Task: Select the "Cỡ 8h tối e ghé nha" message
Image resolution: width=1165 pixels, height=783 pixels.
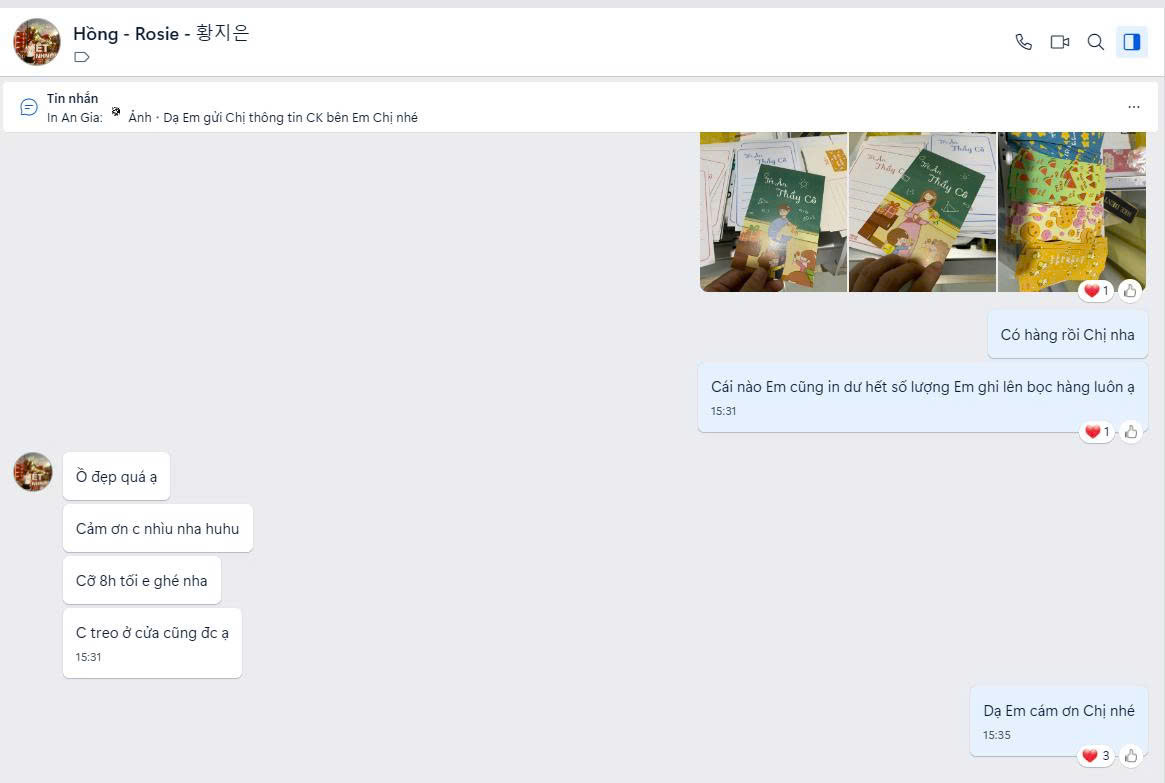Action: pyautogui.click(x=142, y=581)
